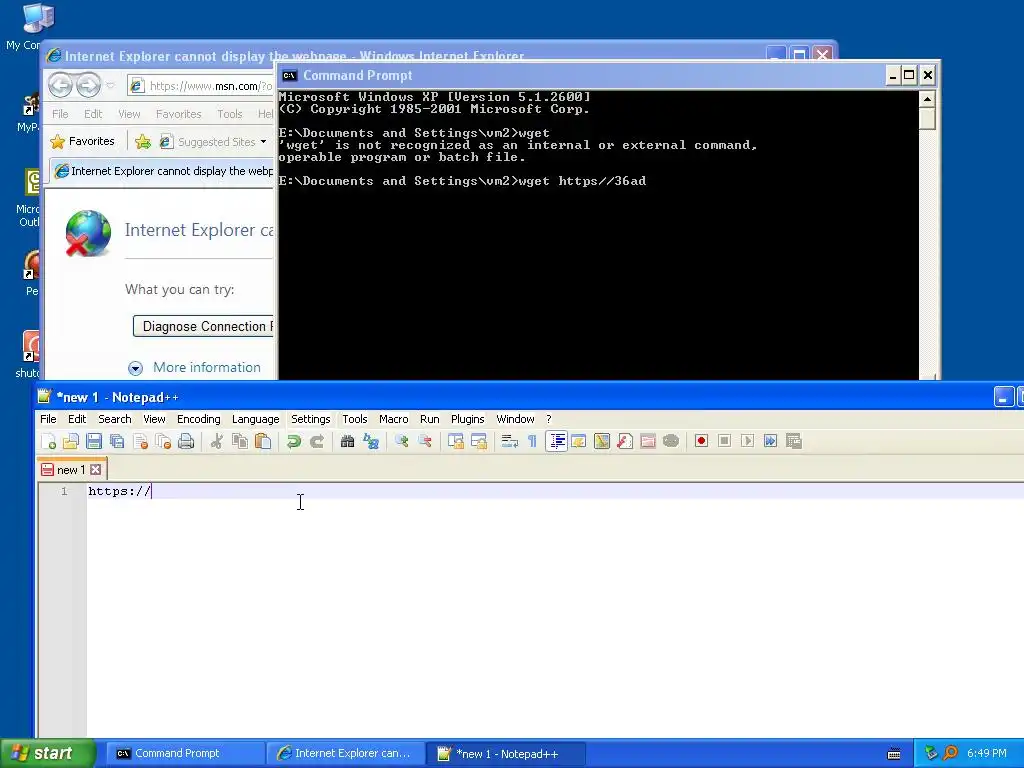Viewport: 1024px width, 768px height.
Task: Close current document via toolbar icon
Action: pos(140,441)
